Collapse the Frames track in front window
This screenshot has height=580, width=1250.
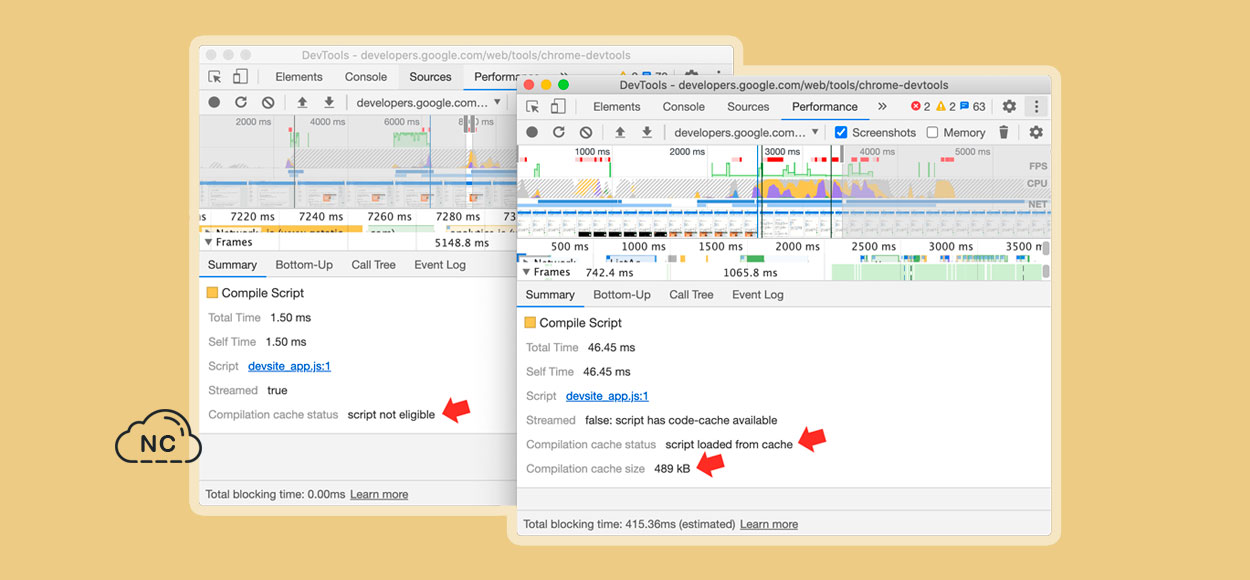pyautogui.click(x=527, y=272)
